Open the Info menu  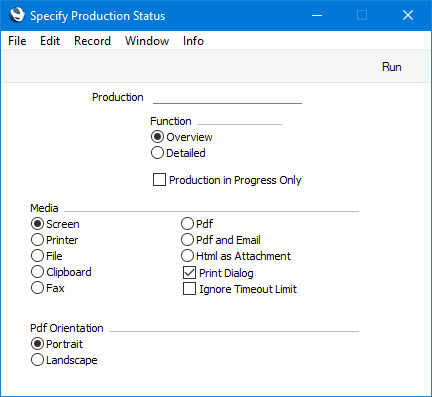[x=193, y=41]
